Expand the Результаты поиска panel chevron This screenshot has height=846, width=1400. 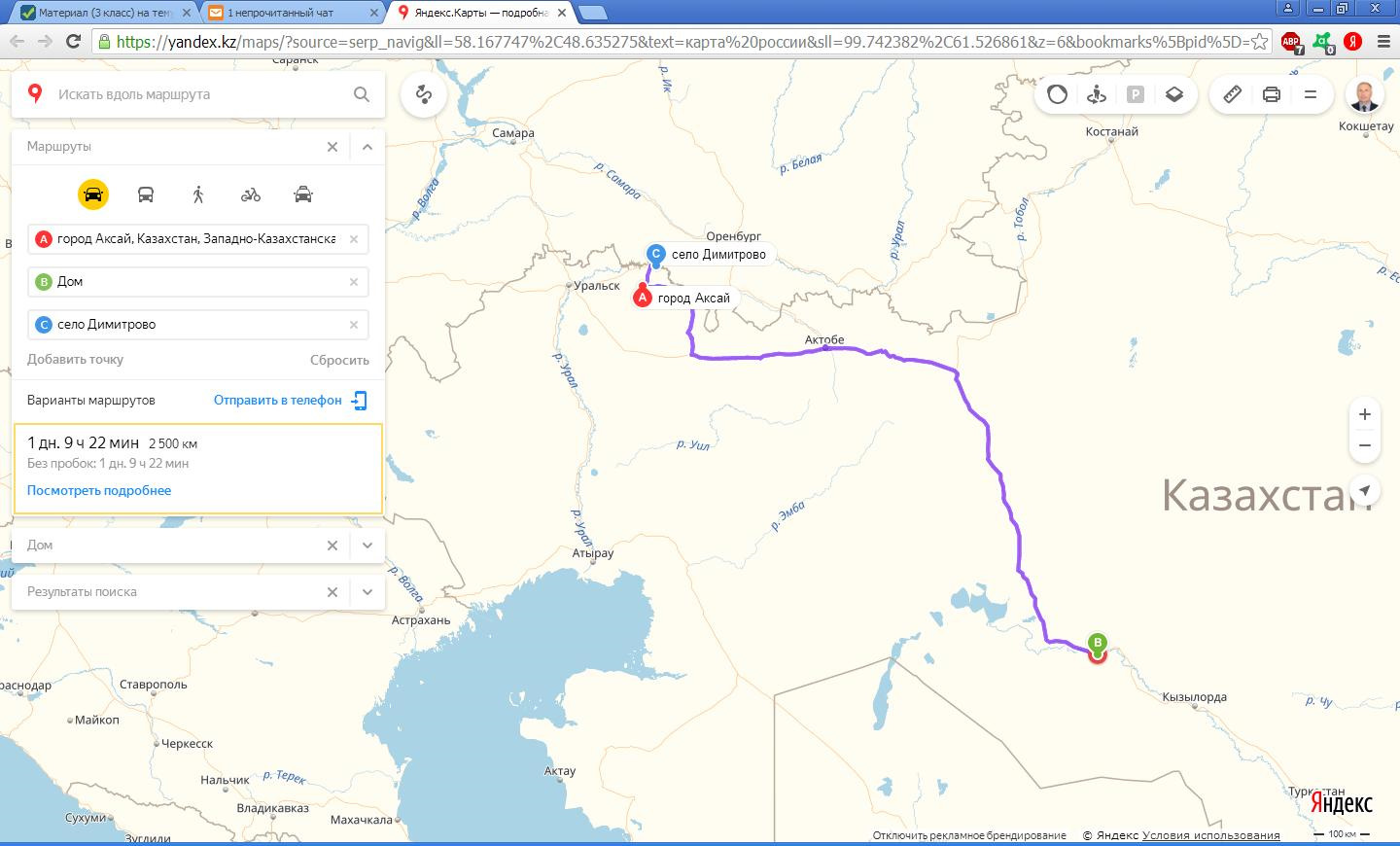point(367,592)
